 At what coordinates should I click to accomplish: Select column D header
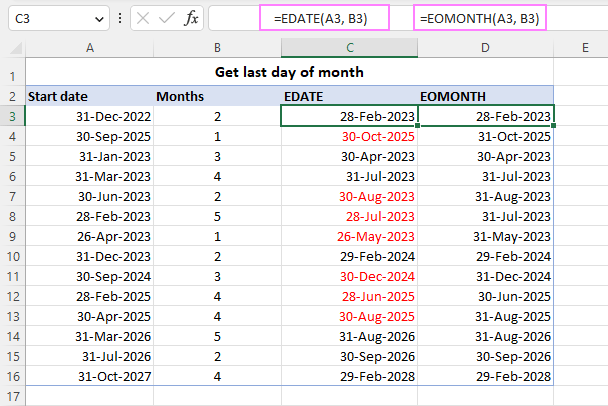(x=485, y=48)
